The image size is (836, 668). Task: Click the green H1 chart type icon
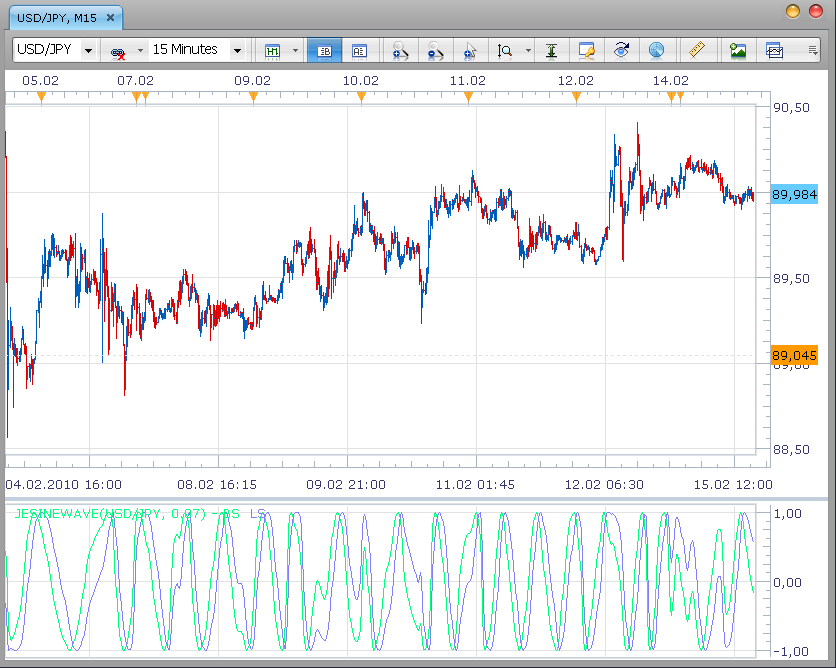(x=272, y=51)
